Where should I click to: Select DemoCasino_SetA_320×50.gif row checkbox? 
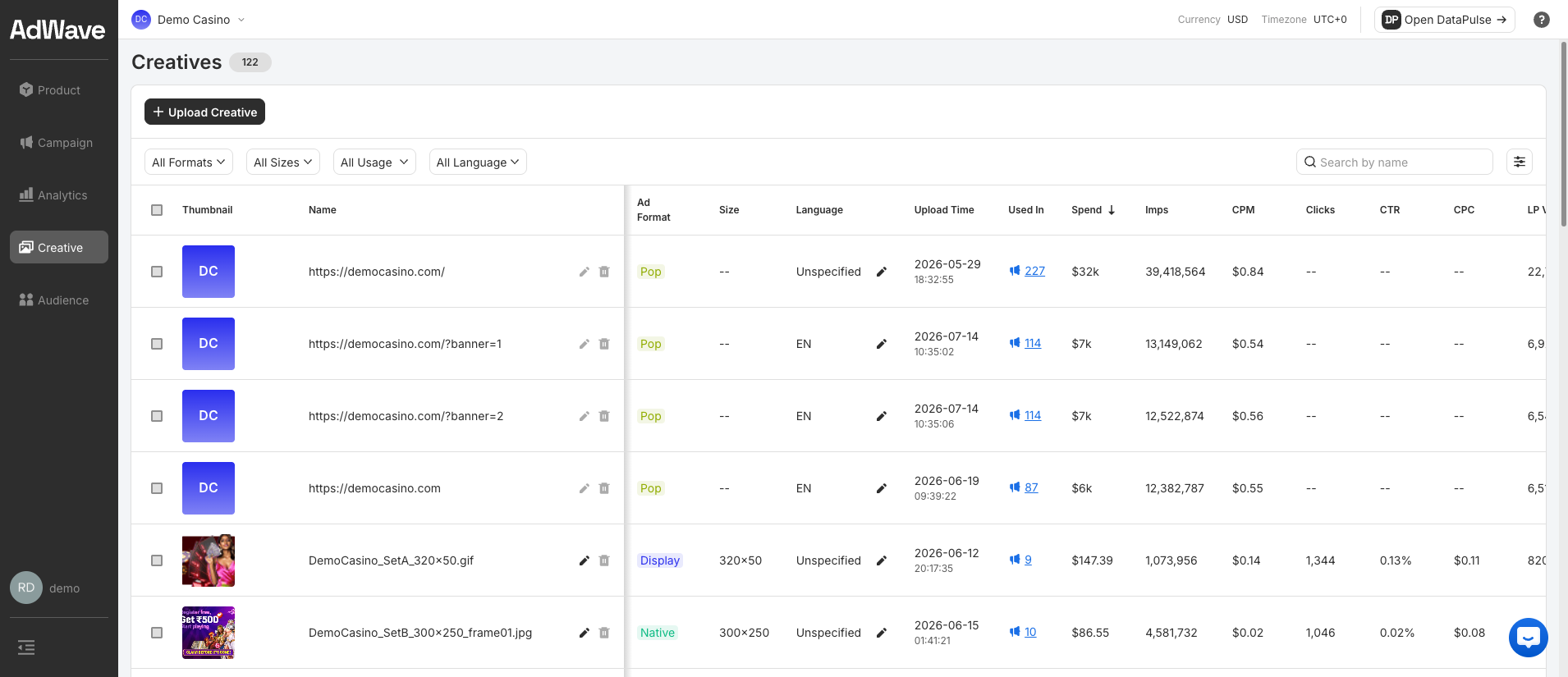click(x=157, y=560)
